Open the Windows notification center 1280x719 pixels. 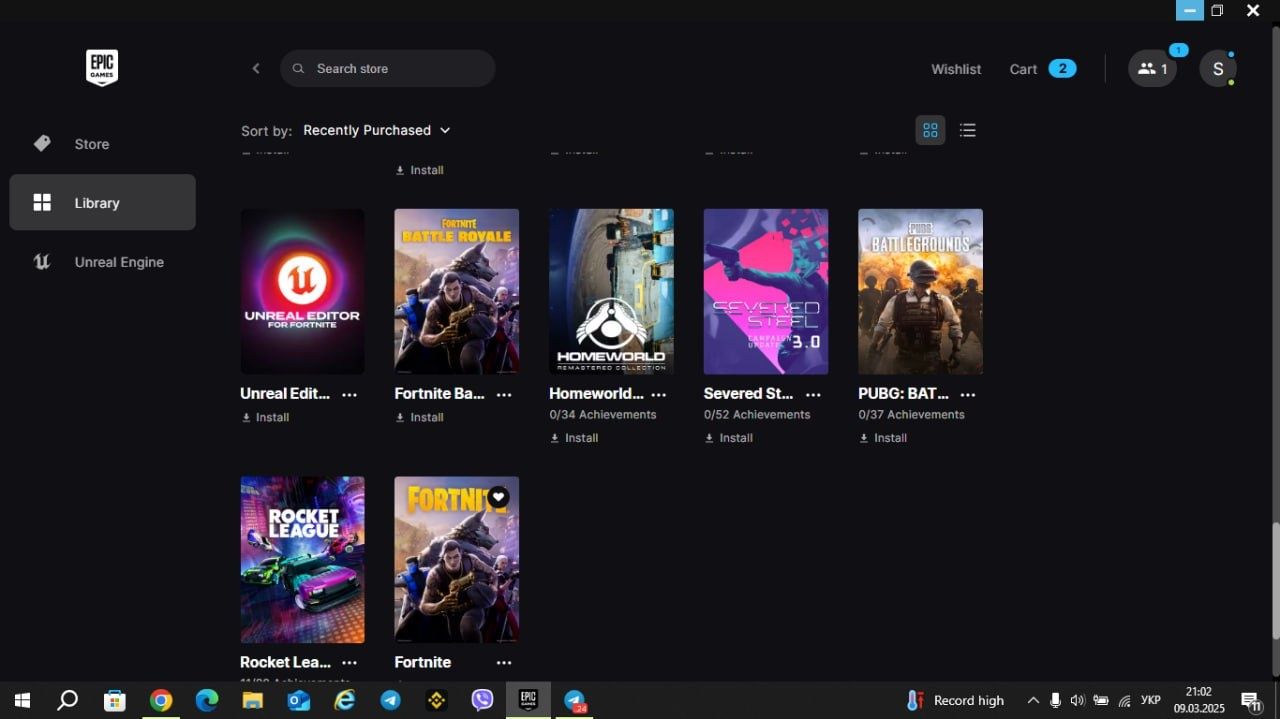pyautogui.click(x=1251, y=700)
